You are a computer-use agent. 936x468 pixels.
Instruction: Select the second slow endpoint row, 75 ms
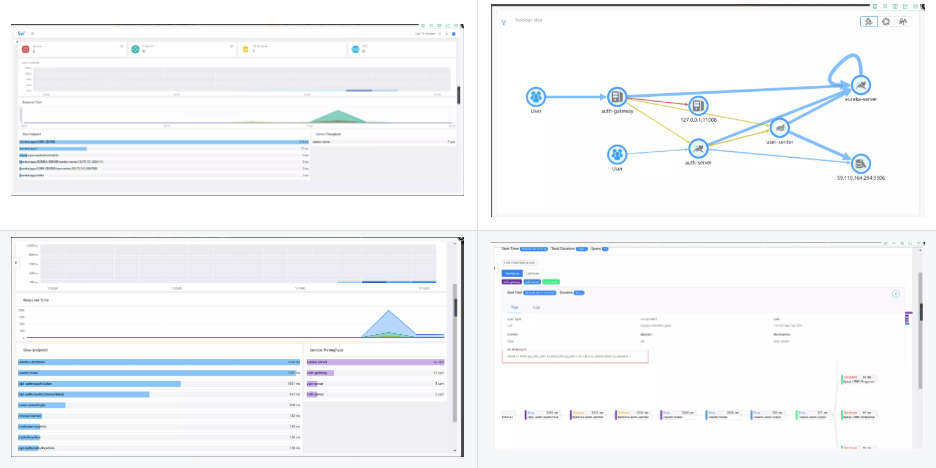tap(164, 149)
